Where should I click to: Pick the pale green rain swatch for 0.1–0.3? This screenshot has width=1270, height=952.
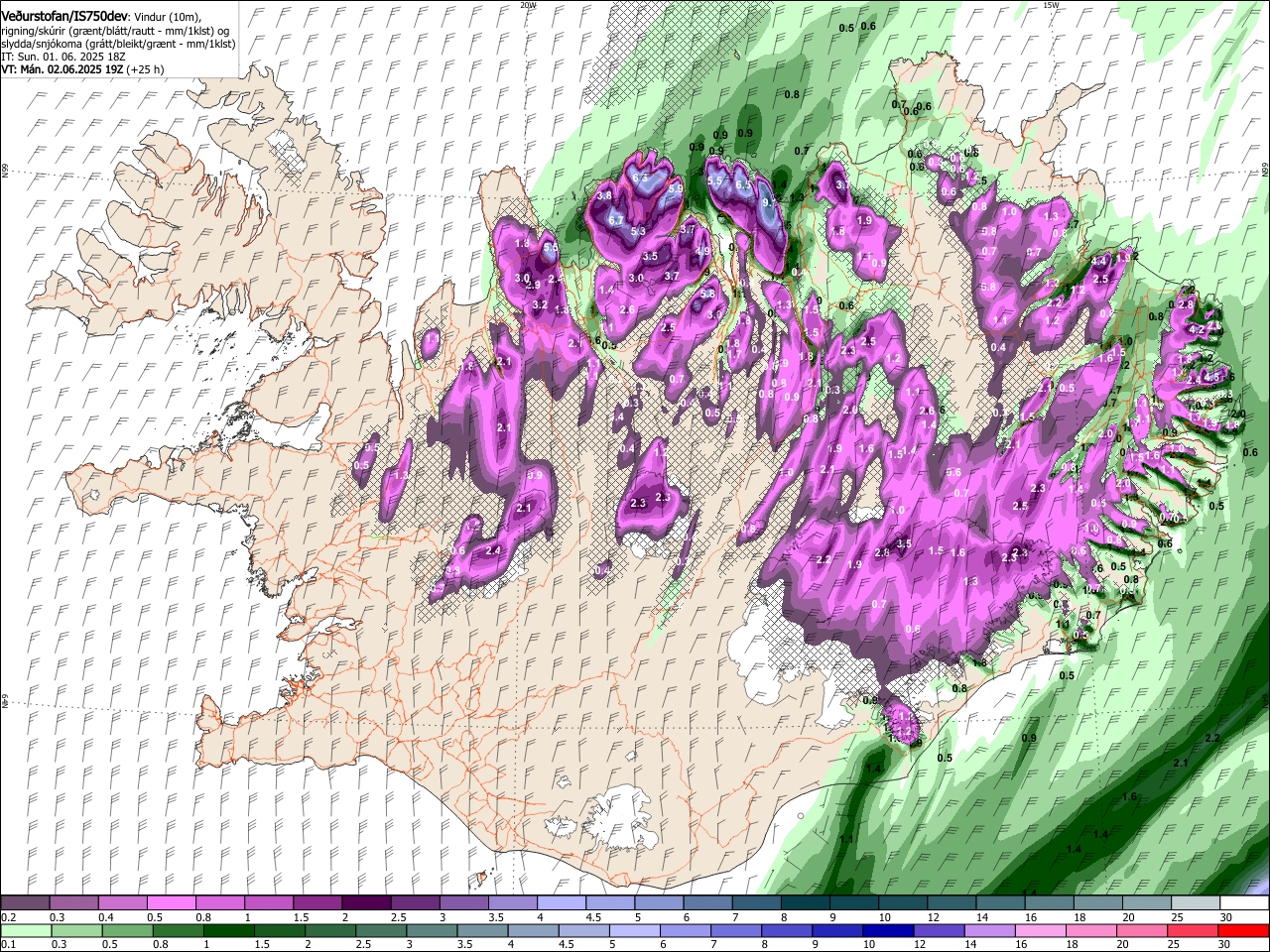[x=25, y=931]
